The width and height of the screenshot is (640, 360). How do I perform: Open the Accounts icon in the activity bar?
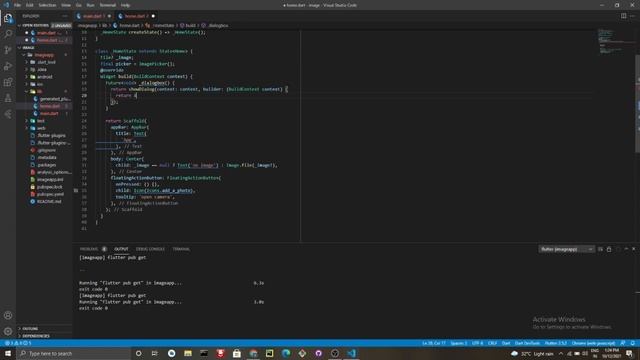pyautogui.click(x=8, y=315)
